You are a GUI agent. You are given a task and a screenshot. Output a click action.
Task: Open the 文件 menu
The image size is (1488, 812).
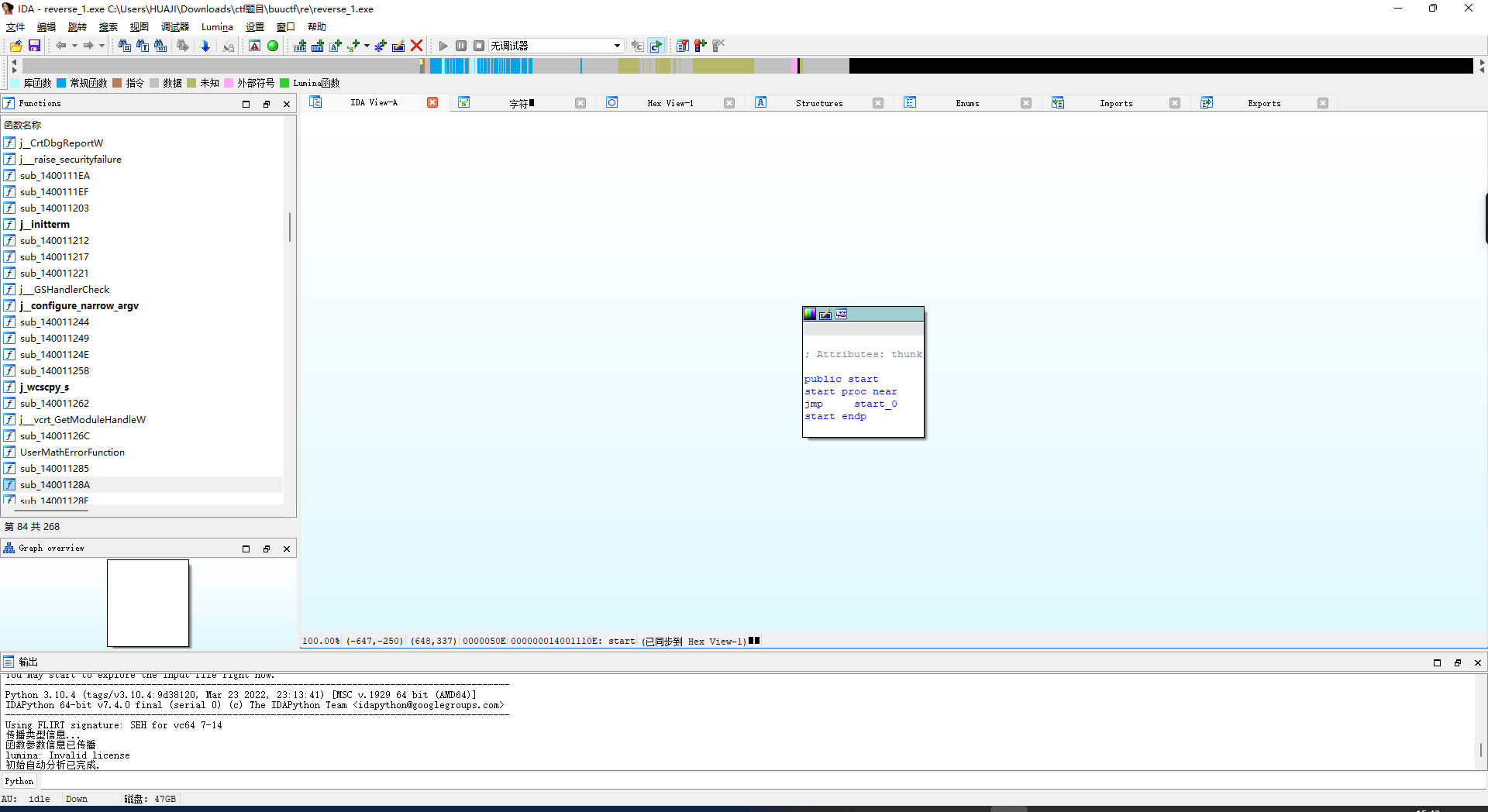pos(15,27)
